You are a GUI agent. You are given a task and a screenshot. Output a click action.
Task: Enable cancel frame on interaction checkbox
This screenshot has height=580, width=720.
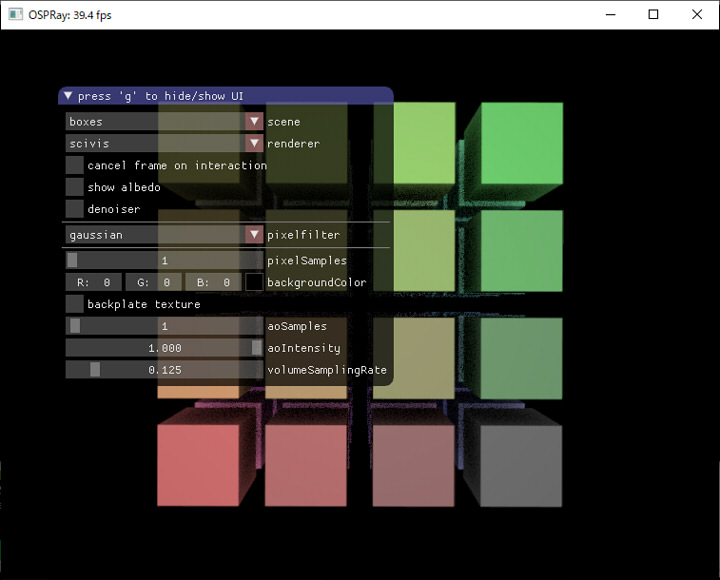pyautogui.click(x=75, y=165)
